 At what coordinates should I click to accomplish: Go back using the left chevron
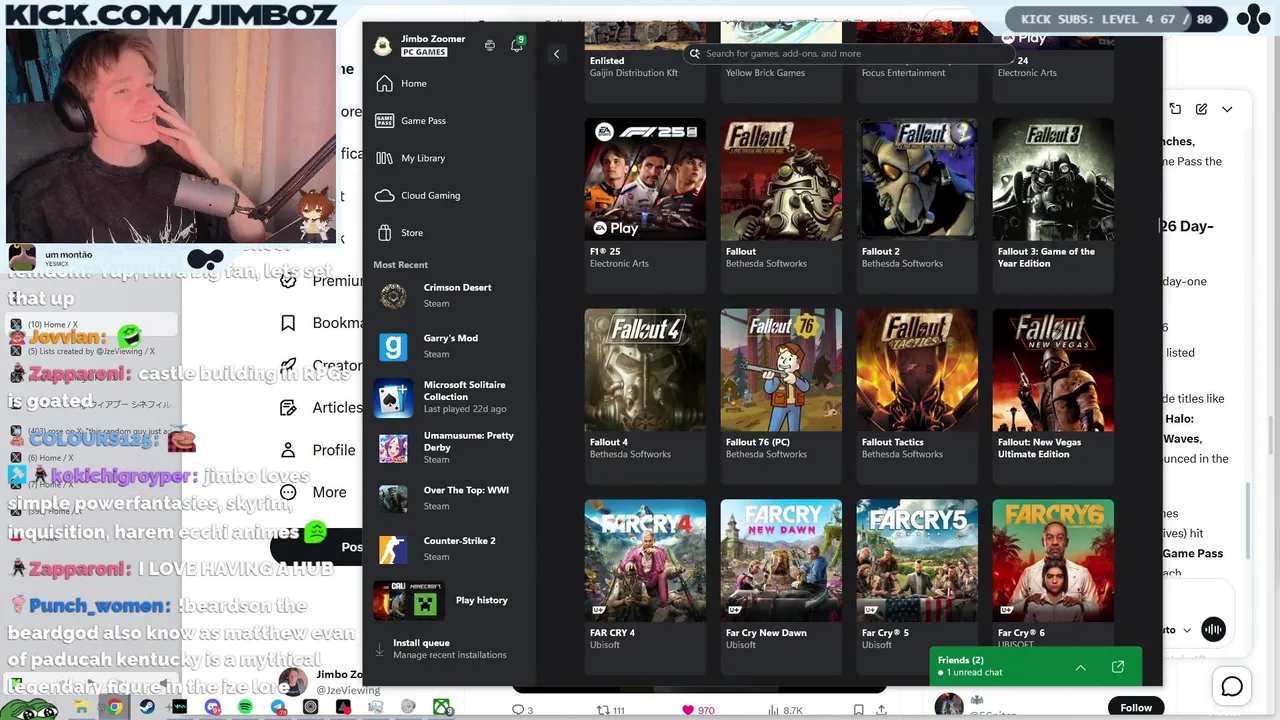556,54
